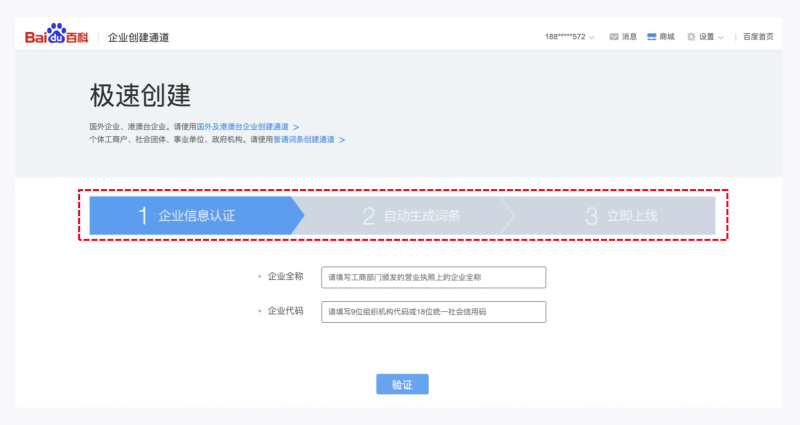The height and width of the screenshot is (425, 800).
Task: Open 消息 messages link
Action: coord(629,37)
